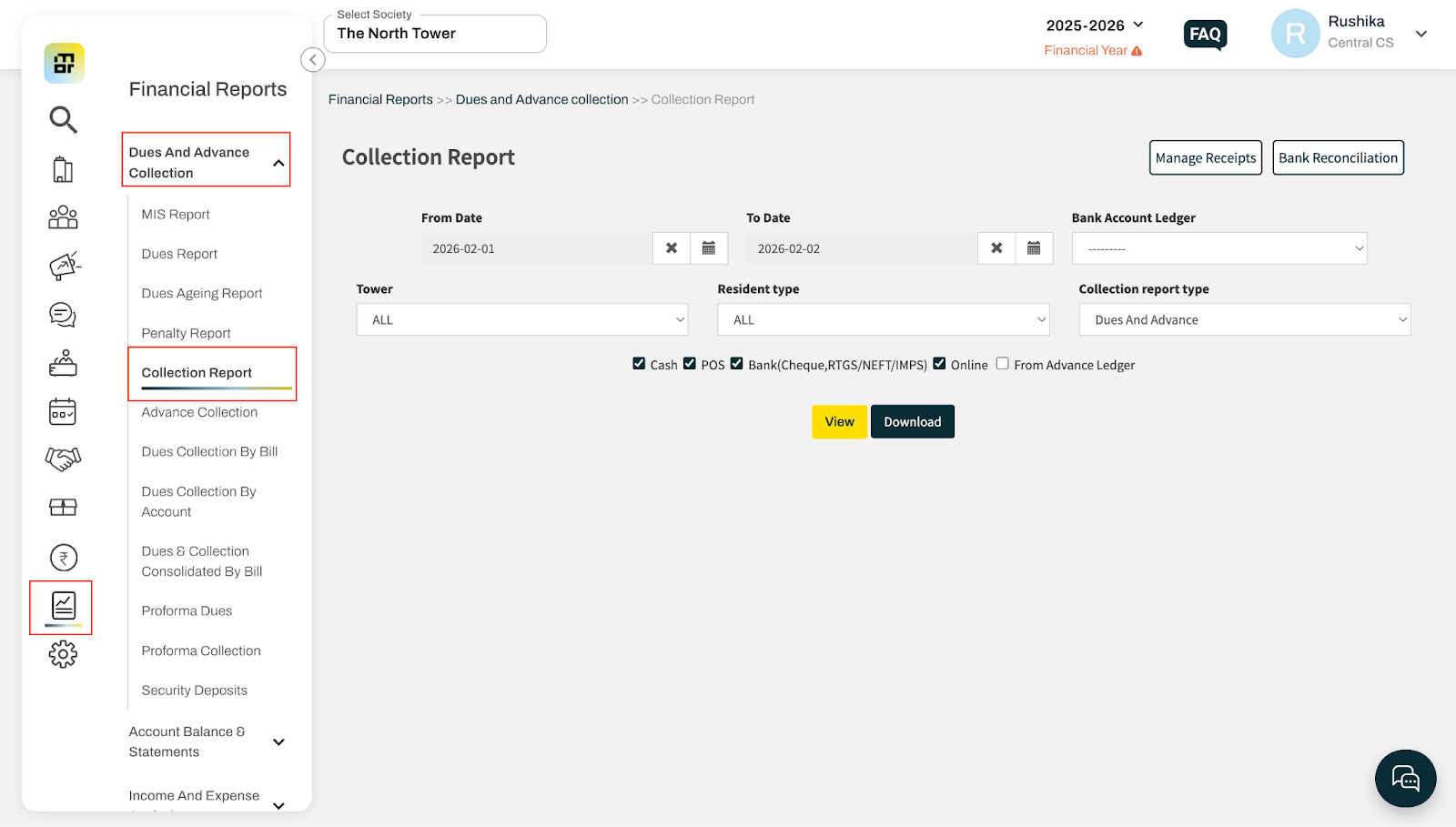Open Advance Collection report in the menu
Image resolution: width=1456 pixels, height=827 pixels.
199,412
